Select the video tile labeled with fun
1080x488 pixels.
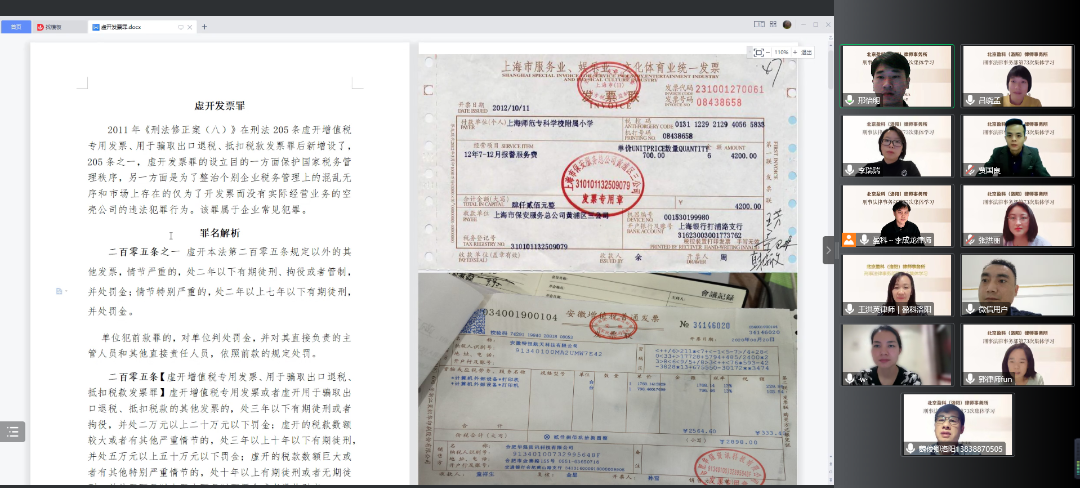(x=1017, y=355)
